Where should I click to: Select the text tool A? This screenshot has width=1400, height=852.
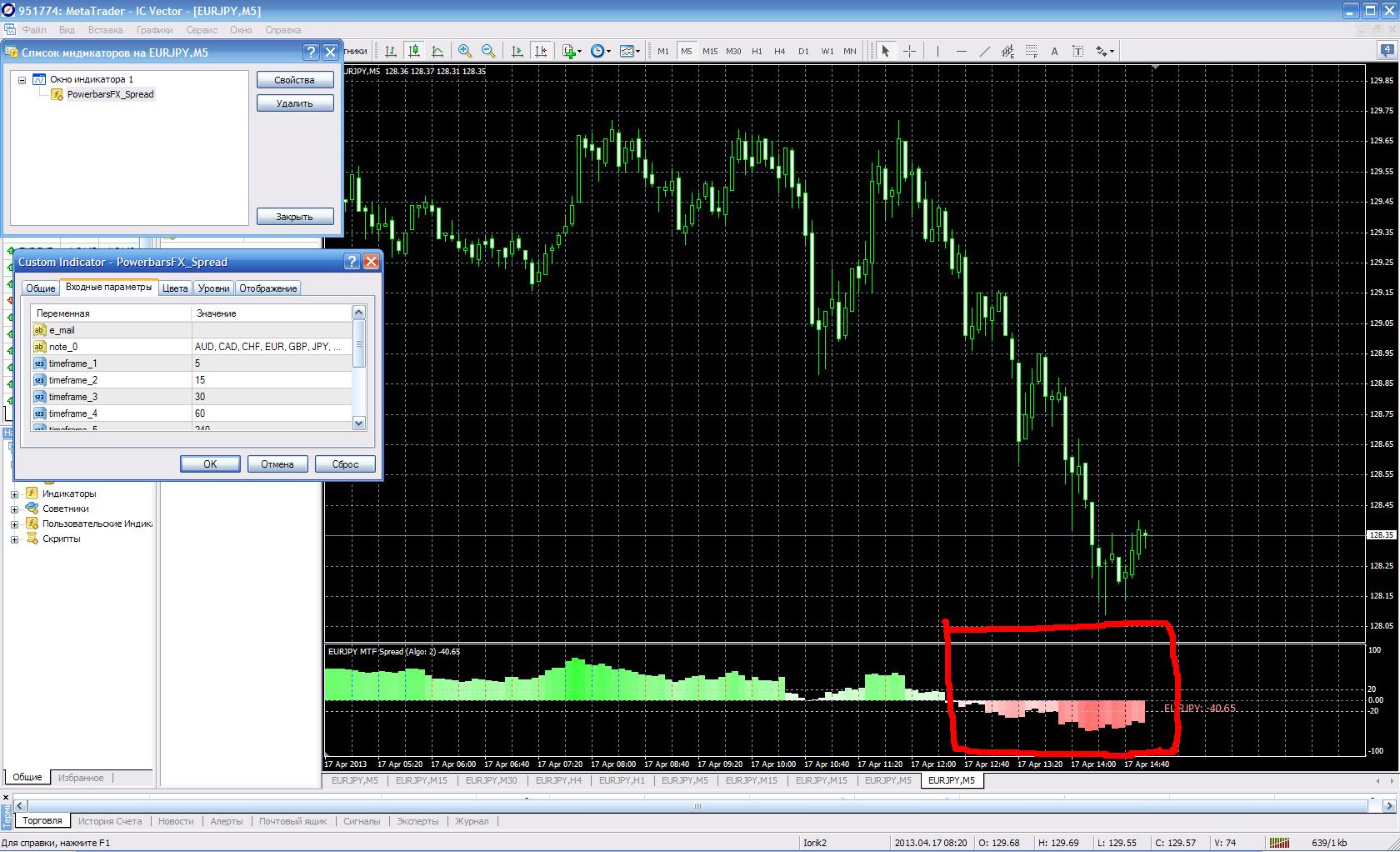1054,51
